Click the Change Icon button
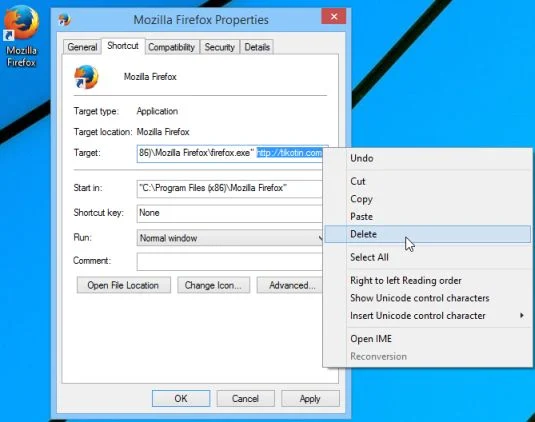The image size is (535, 422). click(213, 285)
